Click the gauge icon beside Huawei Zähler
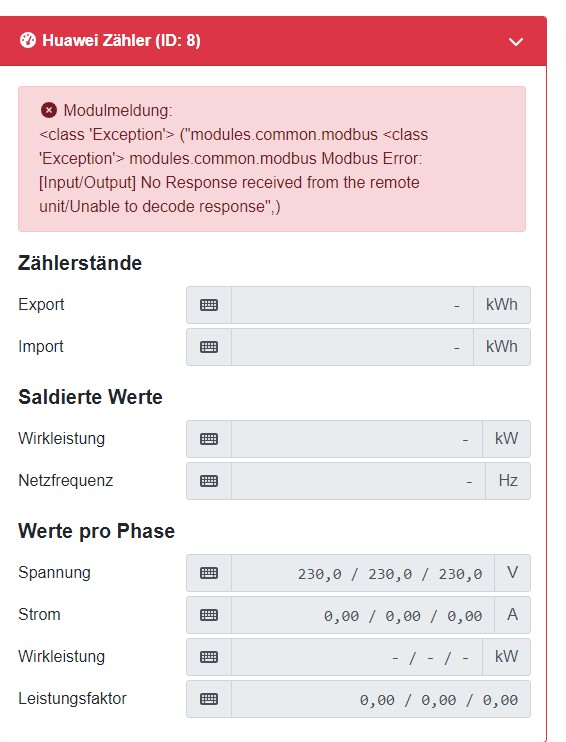The height and width of the screenshot is (742, 566). click(x=27, y=40)
